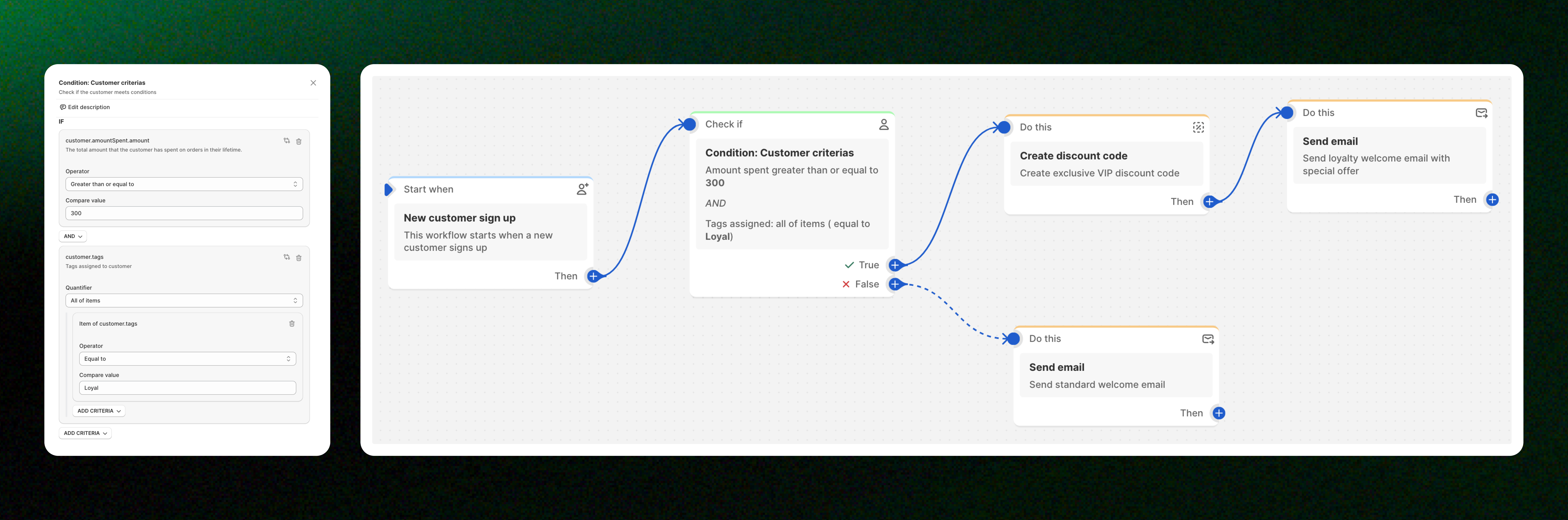Image resolution: width=1568 pixels, height=520 pixels.
Task: Click the input connector on loyalty email node
Action: (x=1287, y=113)
